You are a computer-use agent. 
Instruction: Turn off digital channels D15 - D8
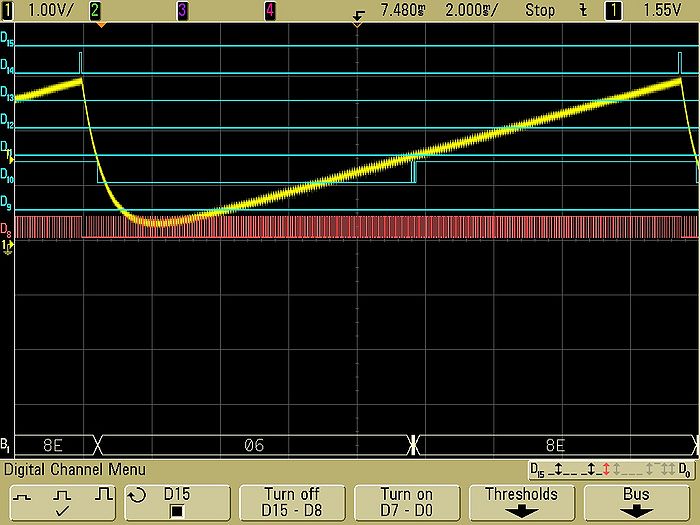pyautogui.click(x=291, y=500)
